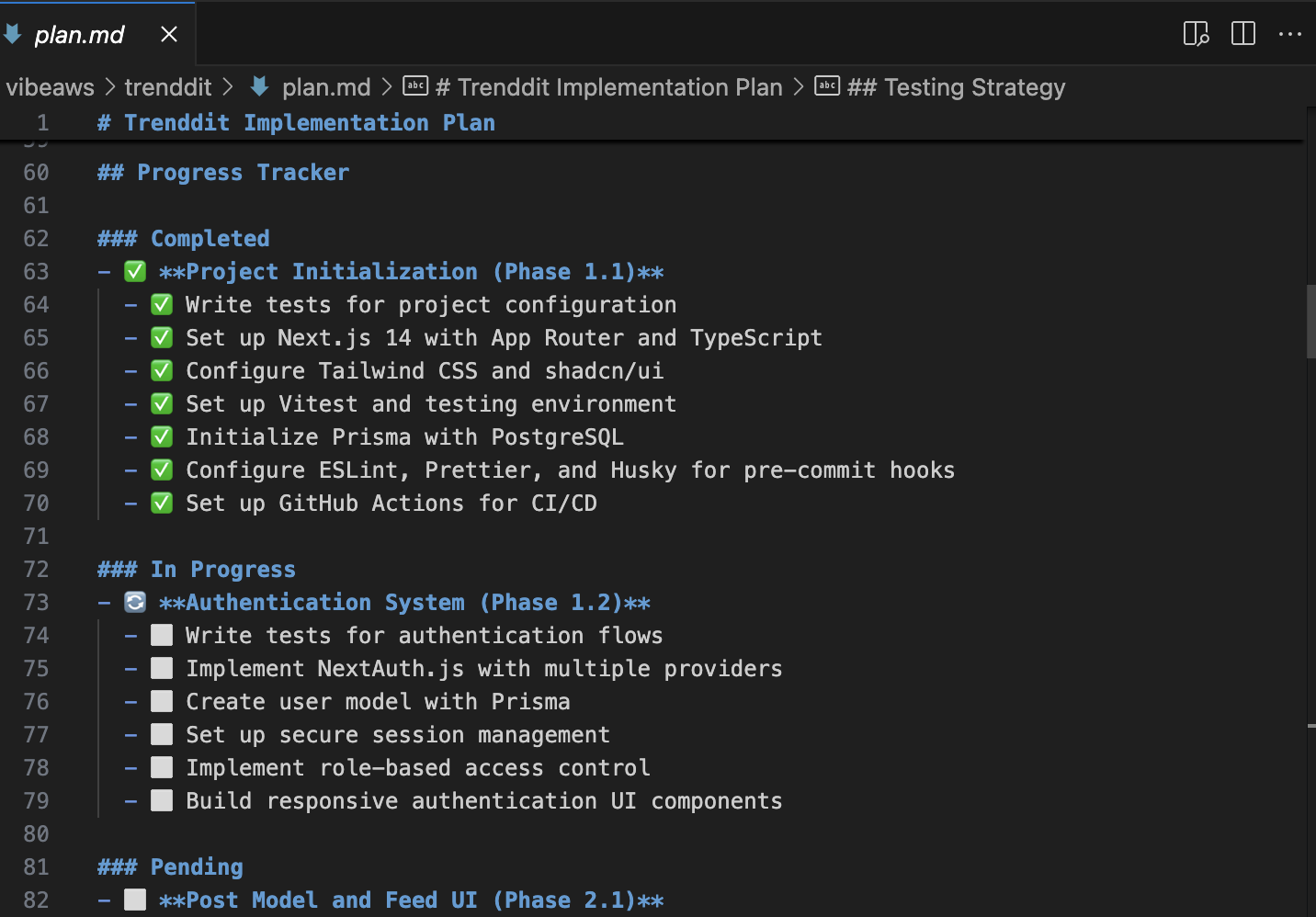Click line number 72 in the gutter
1316x917 pixels.
(x=36, y=570)
